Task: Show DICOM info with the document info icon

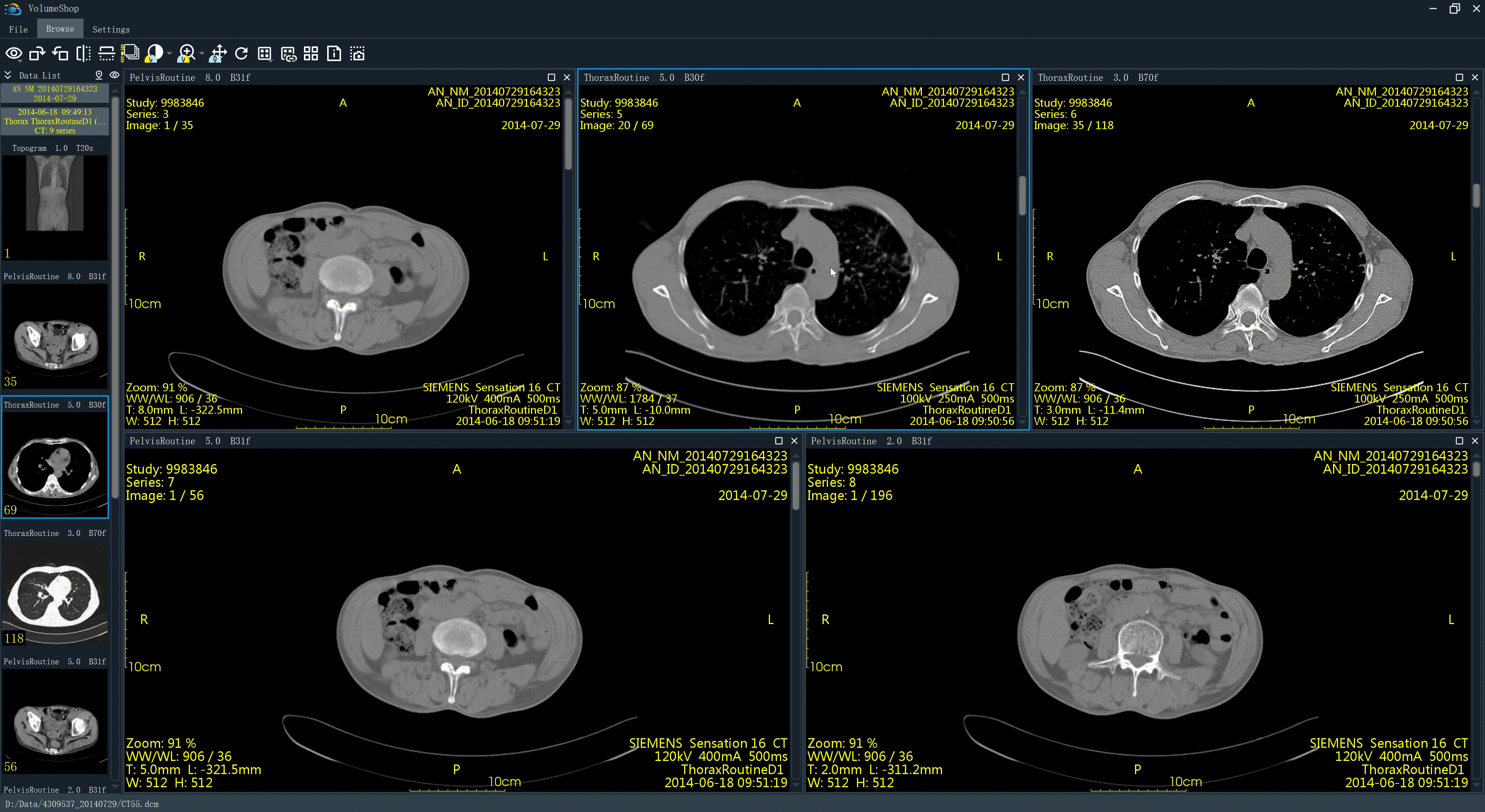Action: pyautogui.click(x=334, y=54)
